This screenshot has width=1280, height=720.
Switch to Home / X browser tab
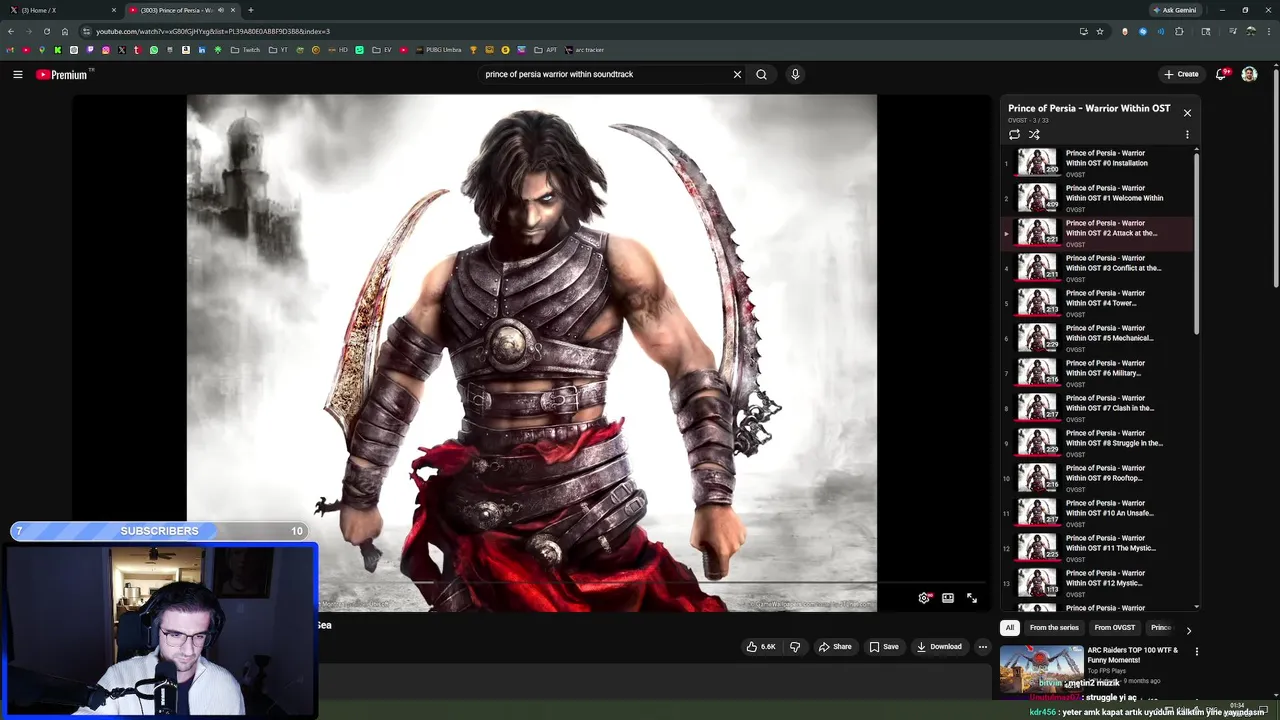[x=60, y=10]
